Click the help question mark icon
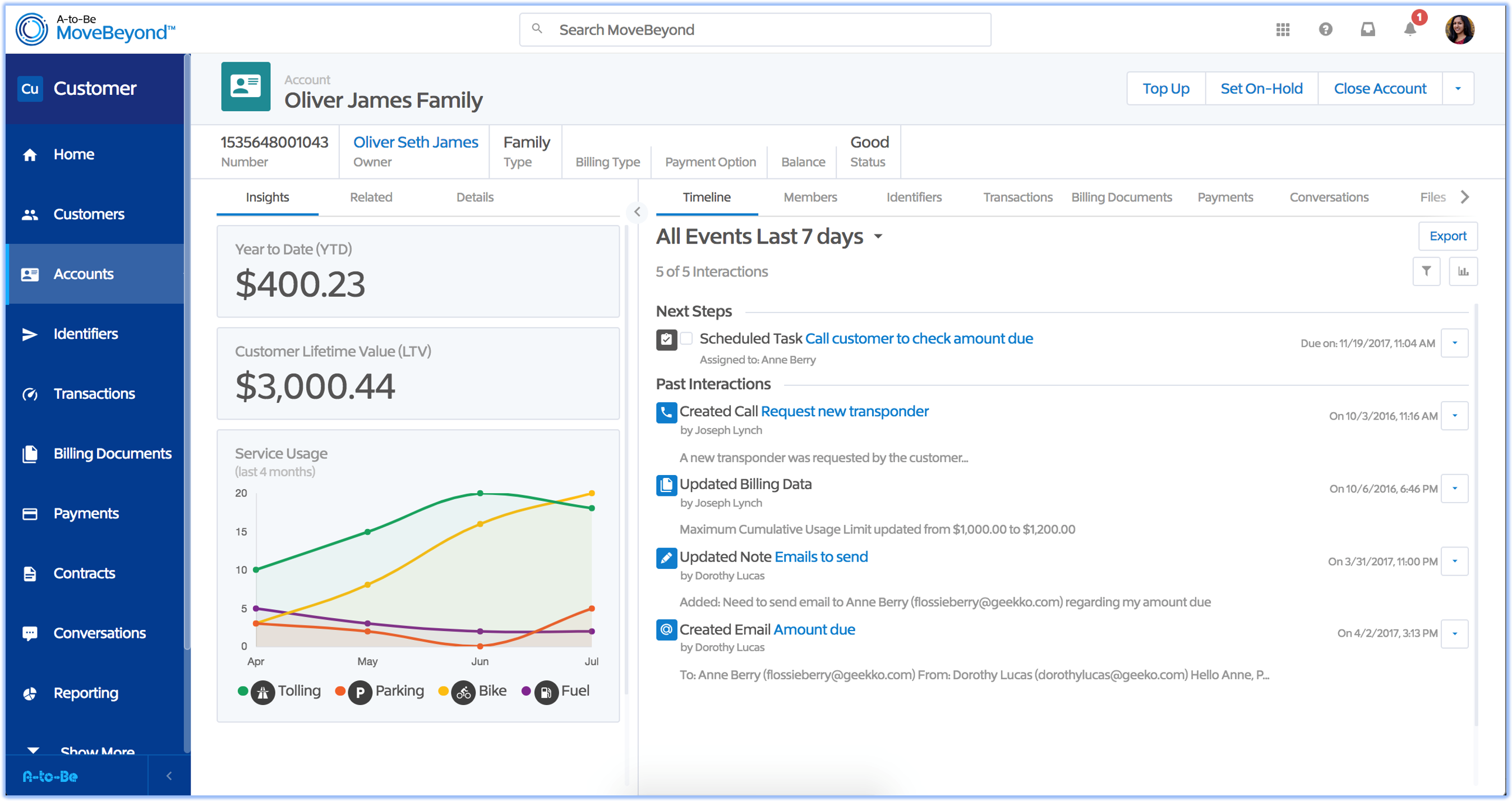This screenshot has height=801, width=1512. click(x=1325, y=29)
